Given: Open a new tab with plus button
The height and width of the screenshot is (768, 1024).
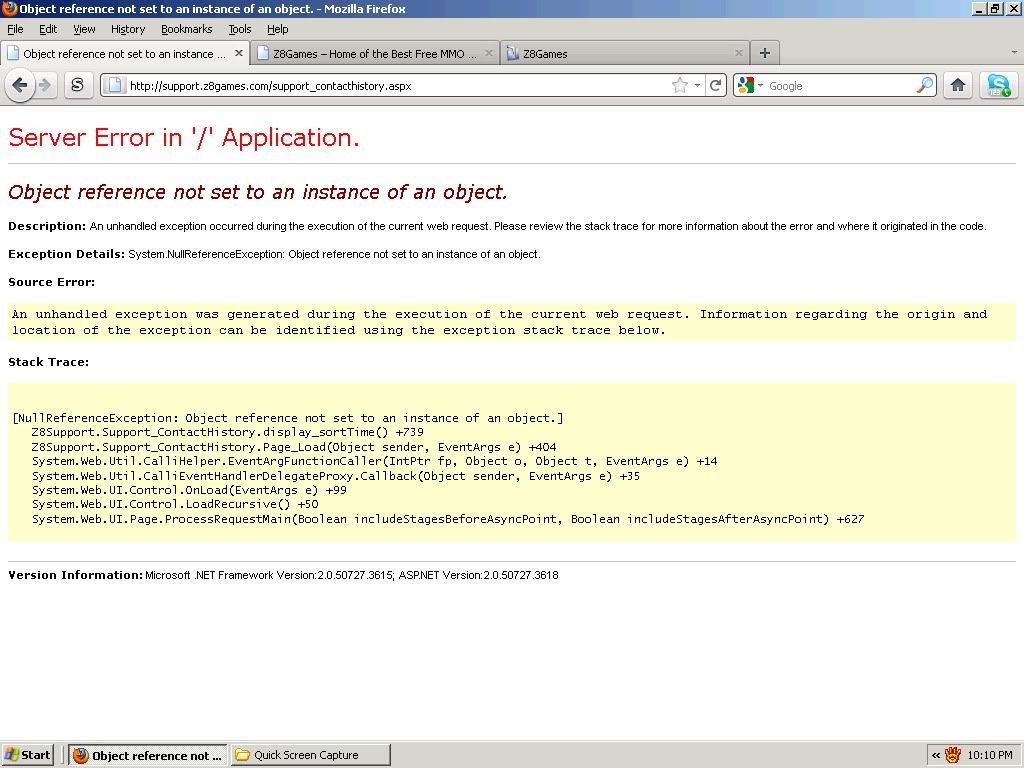Looking at the screenshot, I should point(765,53).
